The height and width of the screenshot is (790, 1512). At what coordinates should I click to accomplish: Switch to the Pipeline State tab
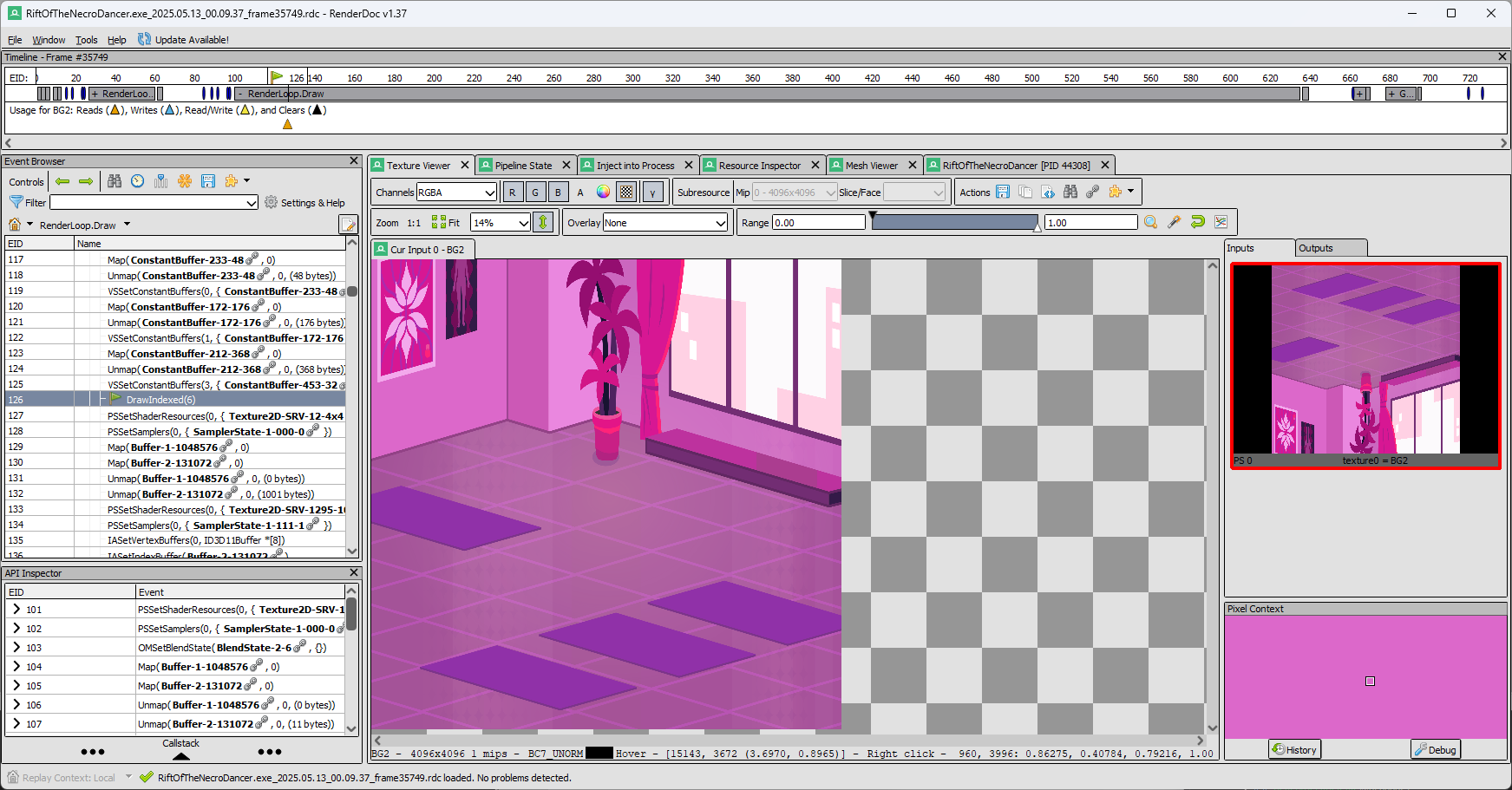point(523,166)
